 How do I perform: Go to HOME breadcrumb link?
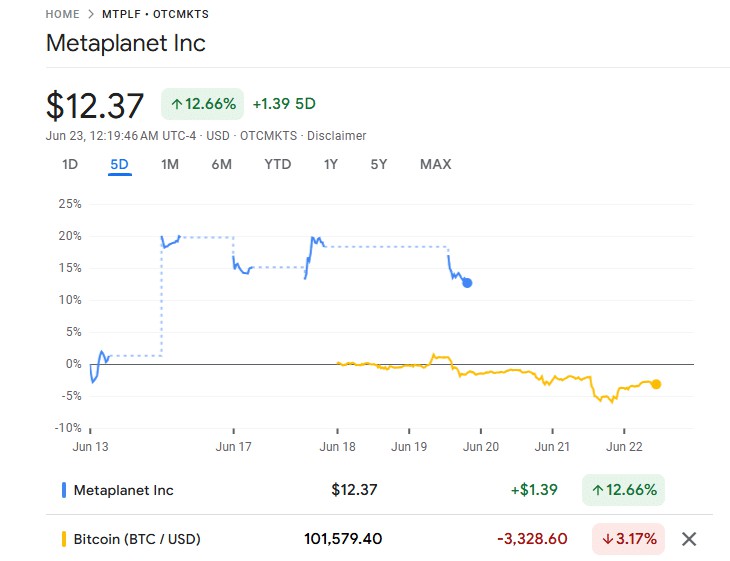click(62, 14)
